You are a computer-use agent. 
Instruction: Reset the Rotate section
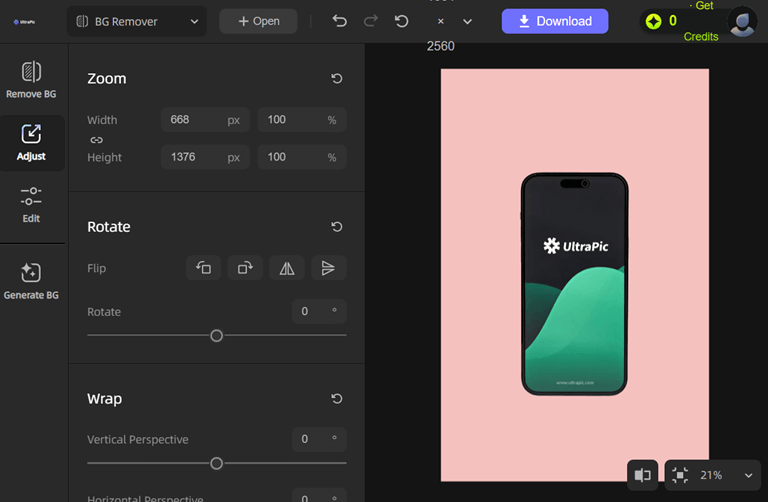[x=336, y=227]
